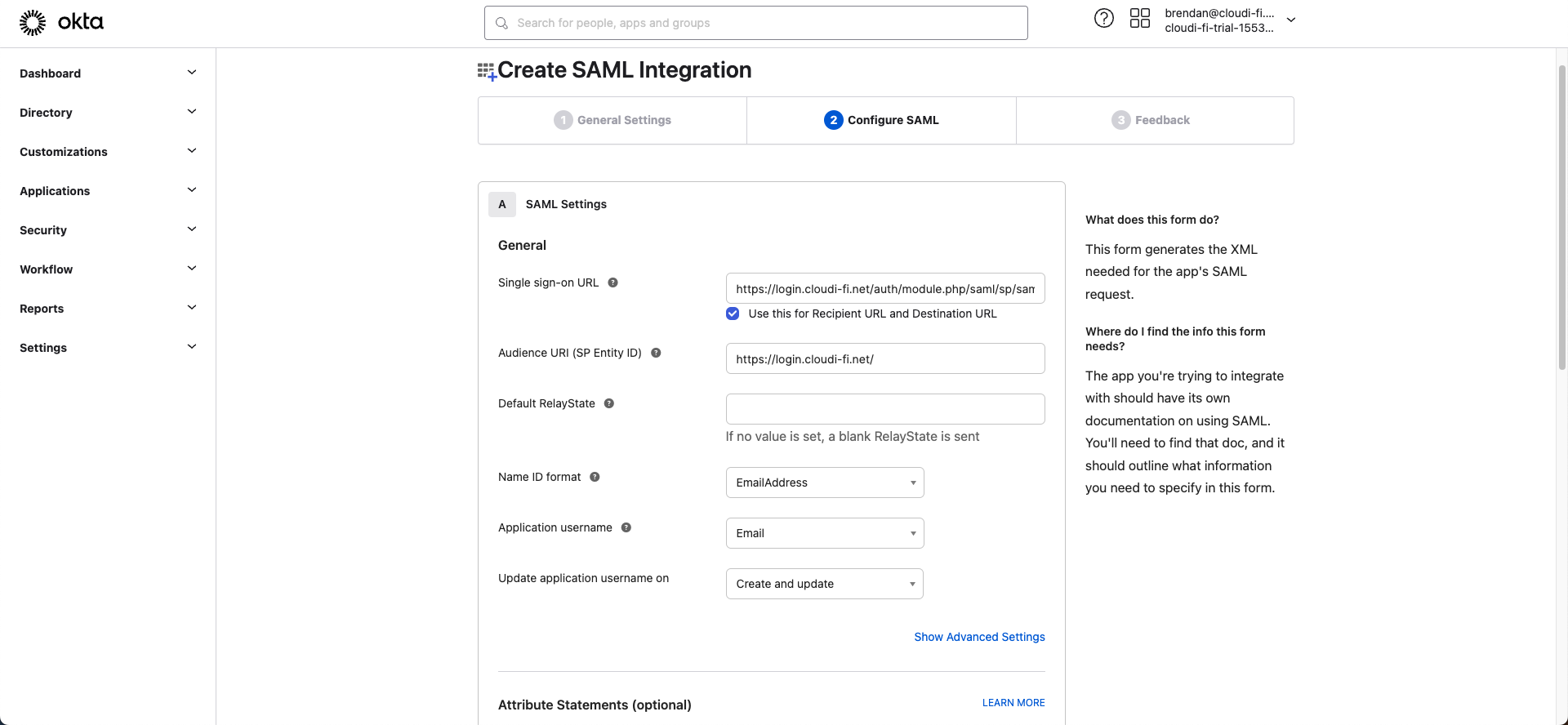Expand the Applications section
Screen dimensions: 1568x725
point(108,191)
